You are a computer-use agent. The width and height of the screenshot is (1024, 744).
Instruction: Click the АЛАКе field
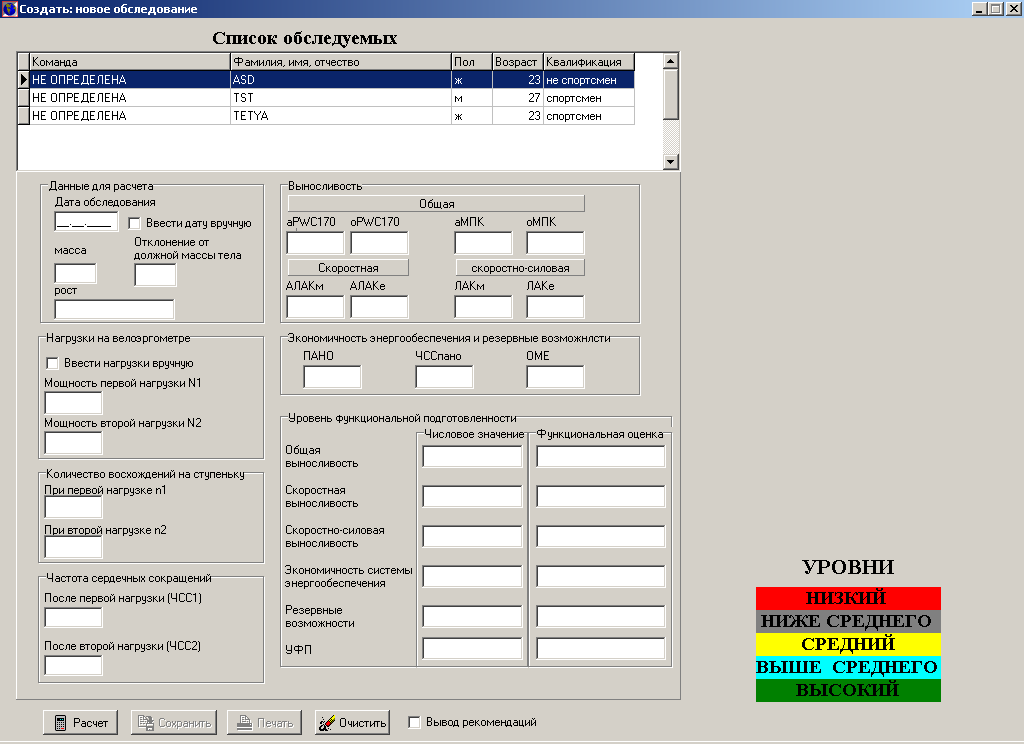click(379, 307)
